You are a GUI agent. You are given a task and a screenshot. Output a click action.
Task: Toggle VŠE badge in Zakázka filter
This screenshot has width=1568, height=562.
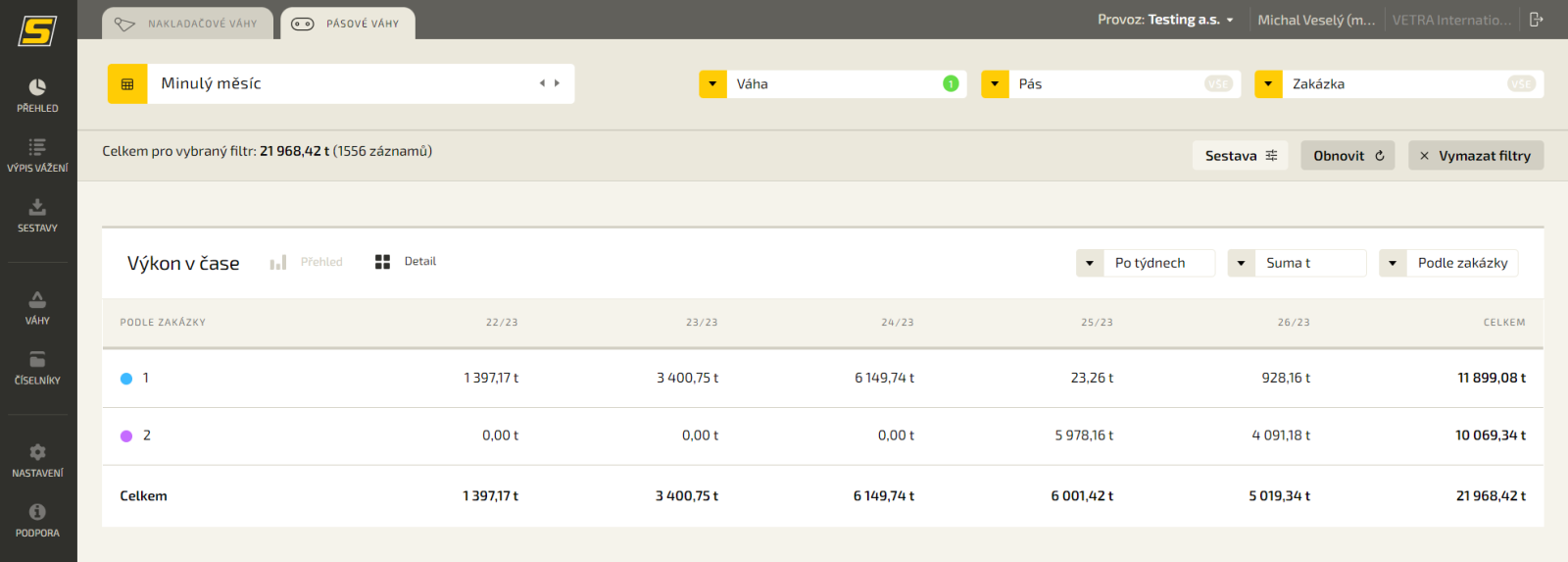point(1521,84)
